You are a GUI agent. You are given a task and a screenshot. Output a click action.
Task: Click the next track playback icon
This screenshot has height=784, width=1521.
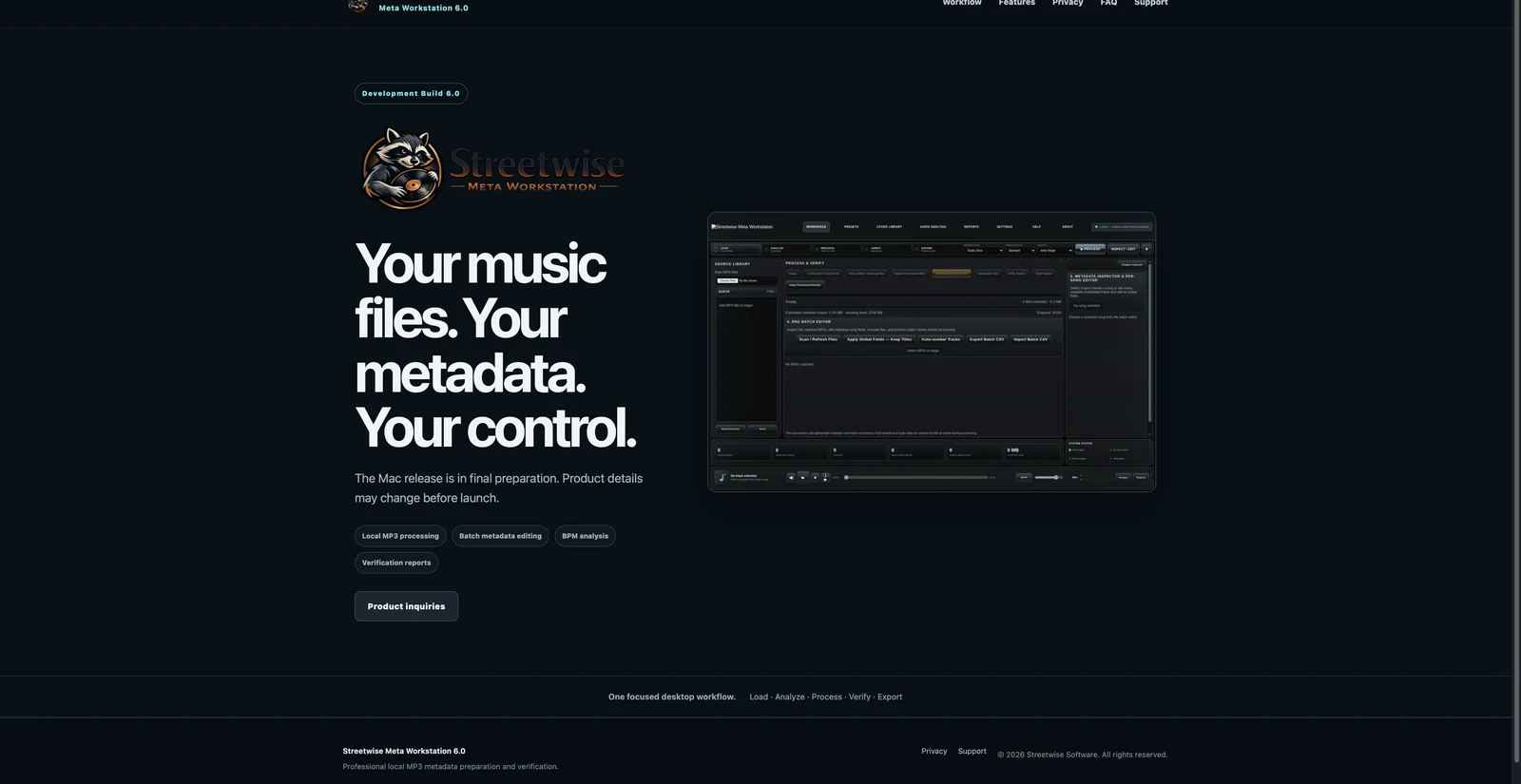[x=825, y=477]
